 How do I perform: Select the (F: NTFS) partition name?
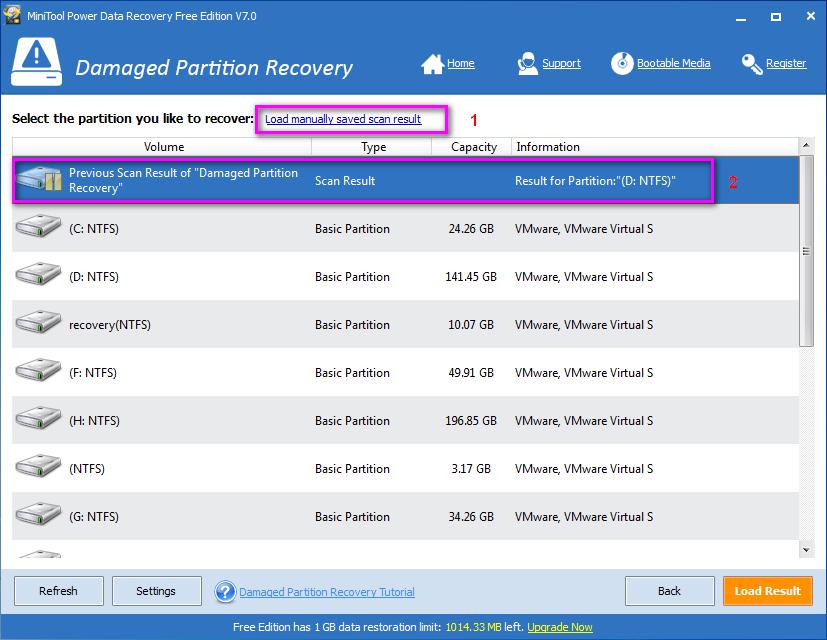[x=93, y=372]
